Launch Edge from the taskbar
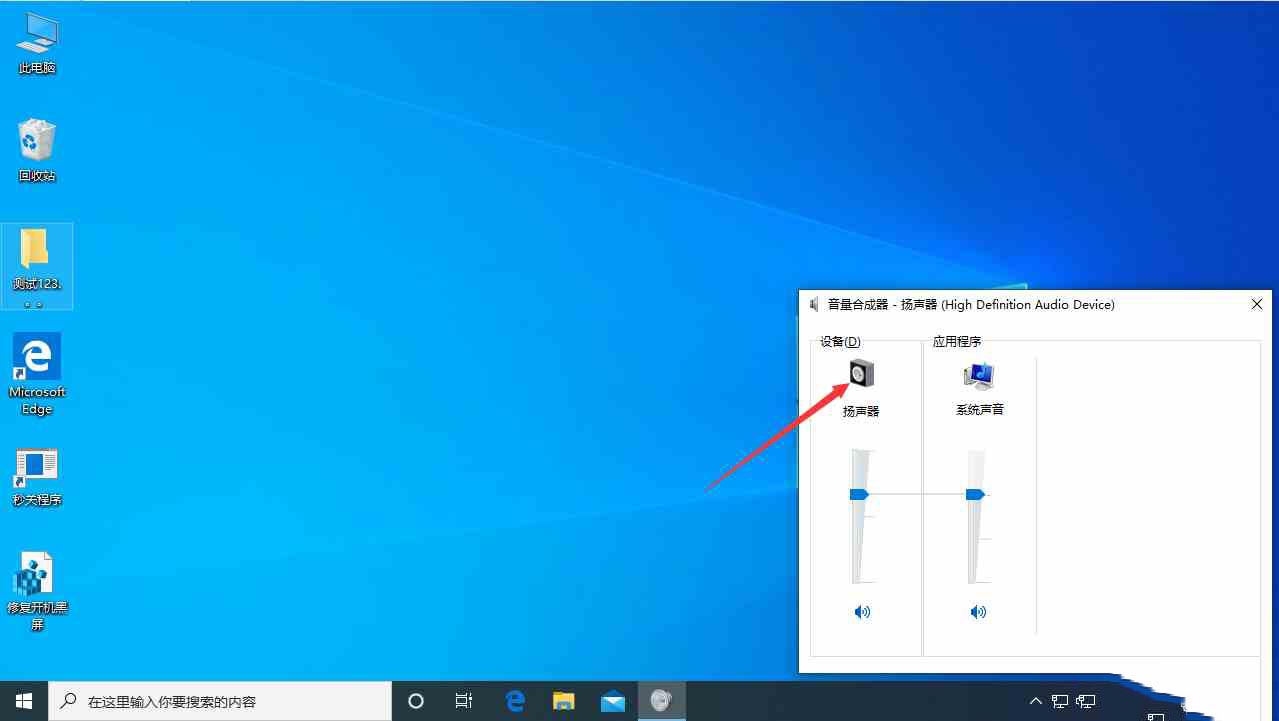 point(515,701)
